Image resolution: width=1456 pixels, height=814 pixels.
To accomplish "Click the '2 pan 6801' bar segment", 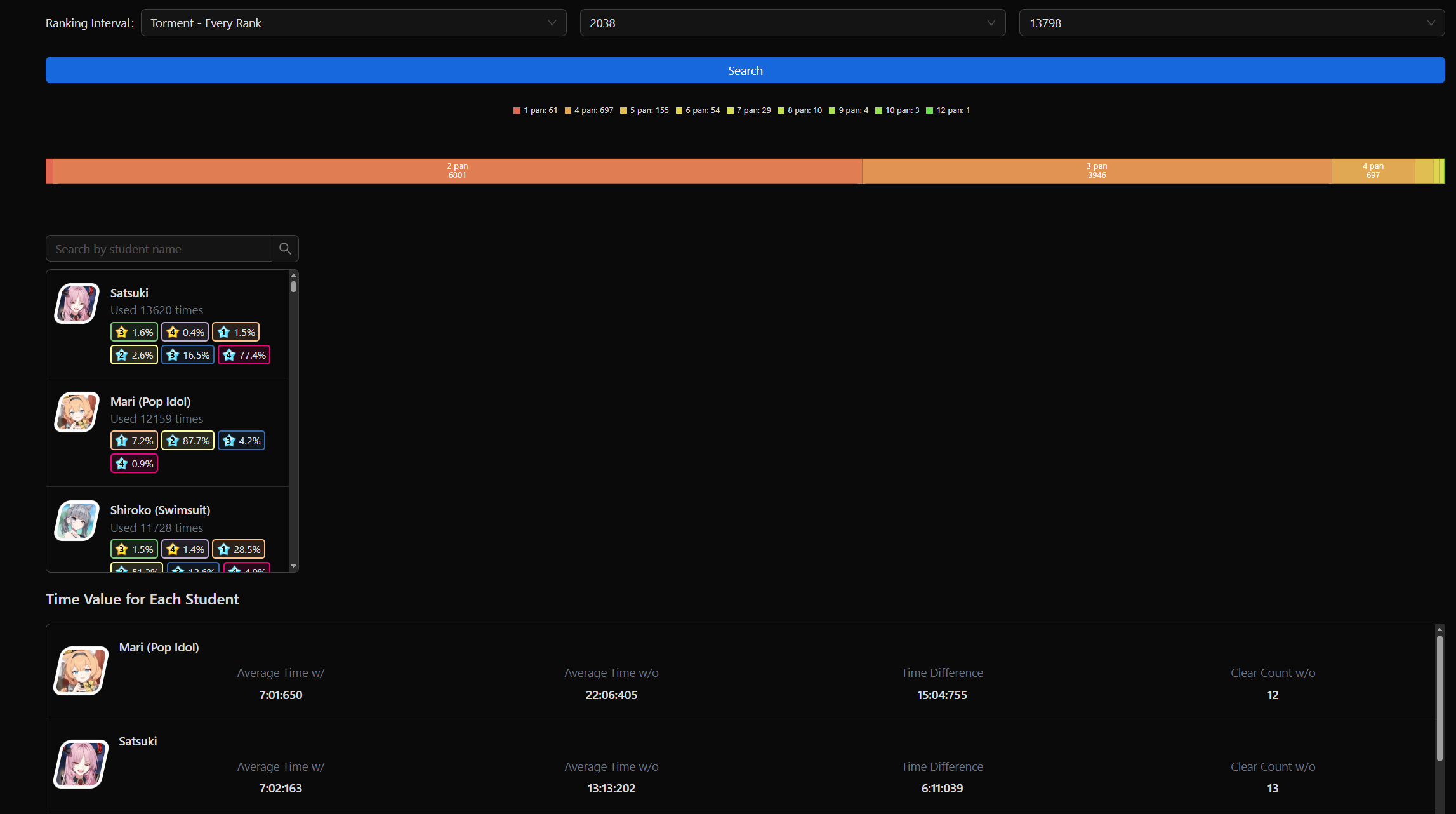I will [457, 171].
